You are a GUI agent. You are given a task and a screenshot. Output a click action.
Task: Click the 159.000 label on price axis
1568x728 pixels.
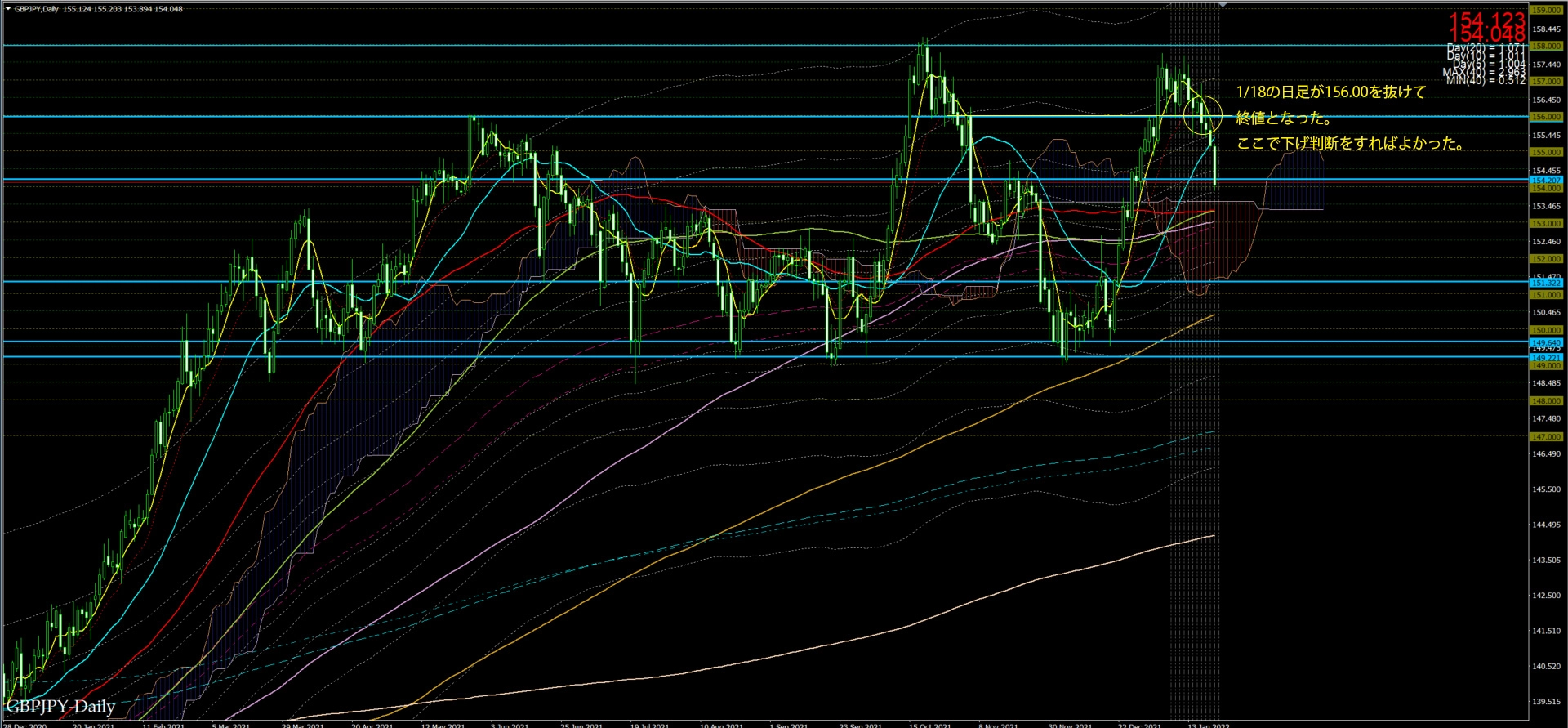(x=1546, y=10)
